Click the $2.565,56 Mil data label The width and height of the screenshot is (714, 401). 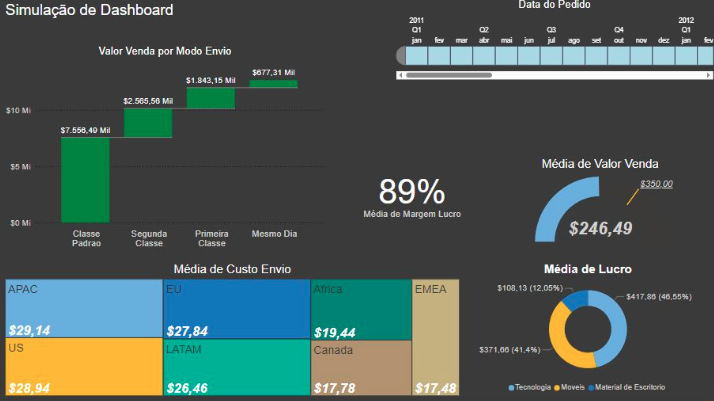[x=148, y=101]
